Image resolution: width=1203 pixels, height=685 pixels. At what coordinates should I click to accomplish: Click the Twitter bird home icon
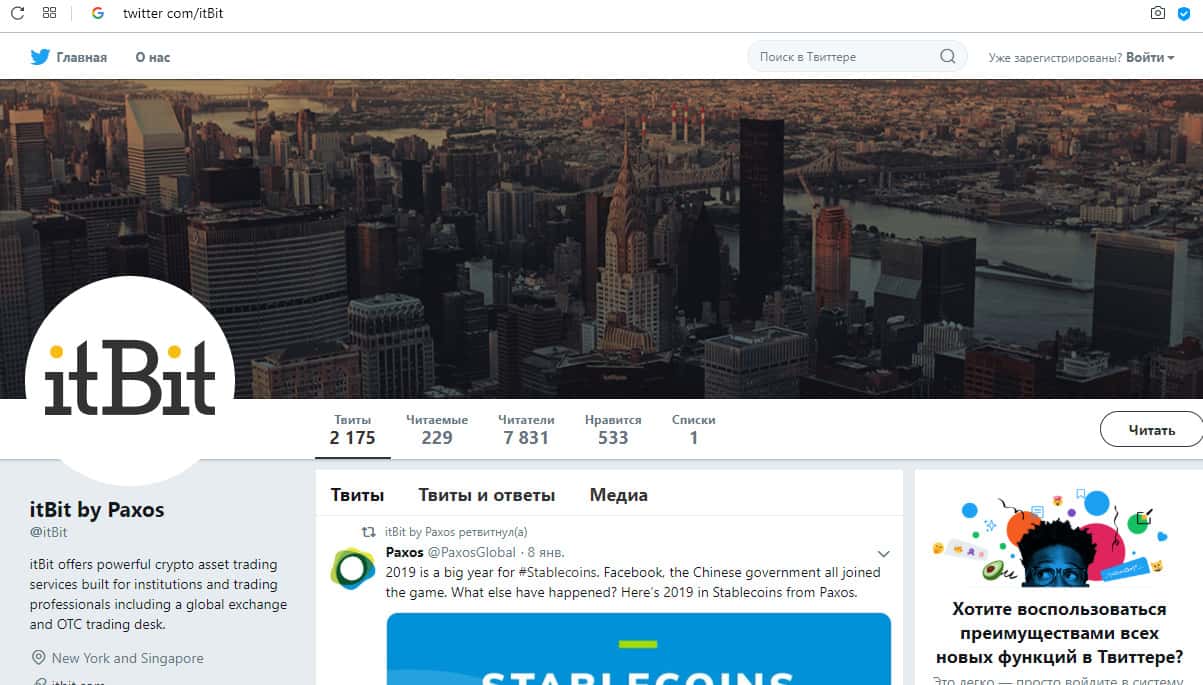point(40,57)
